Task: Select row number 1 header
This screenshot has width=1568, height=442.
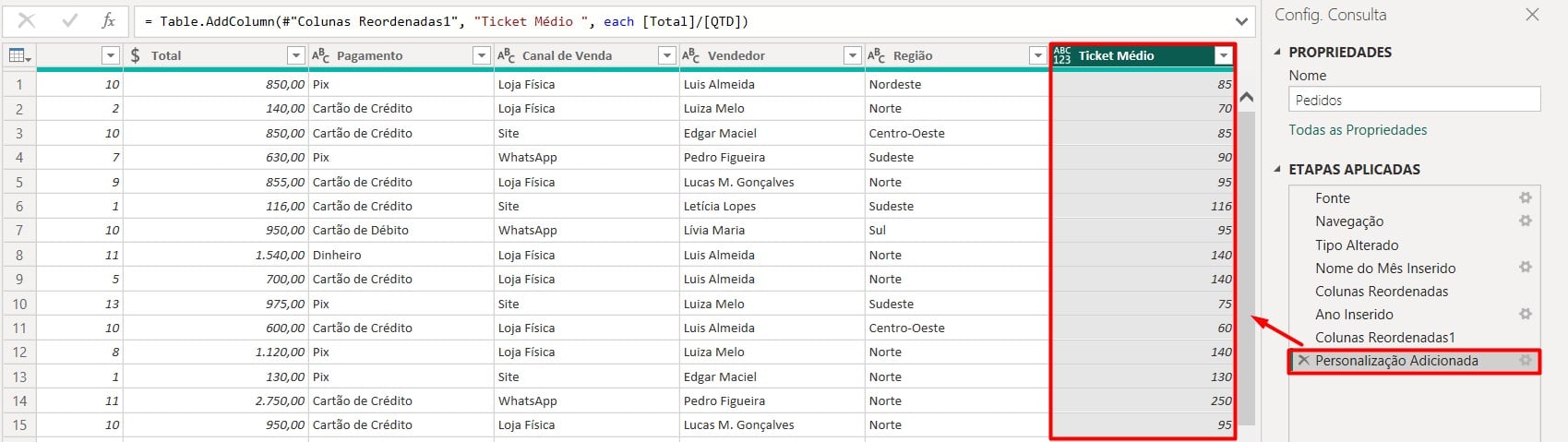Action: pyautogui.click(x=19, y=84)
